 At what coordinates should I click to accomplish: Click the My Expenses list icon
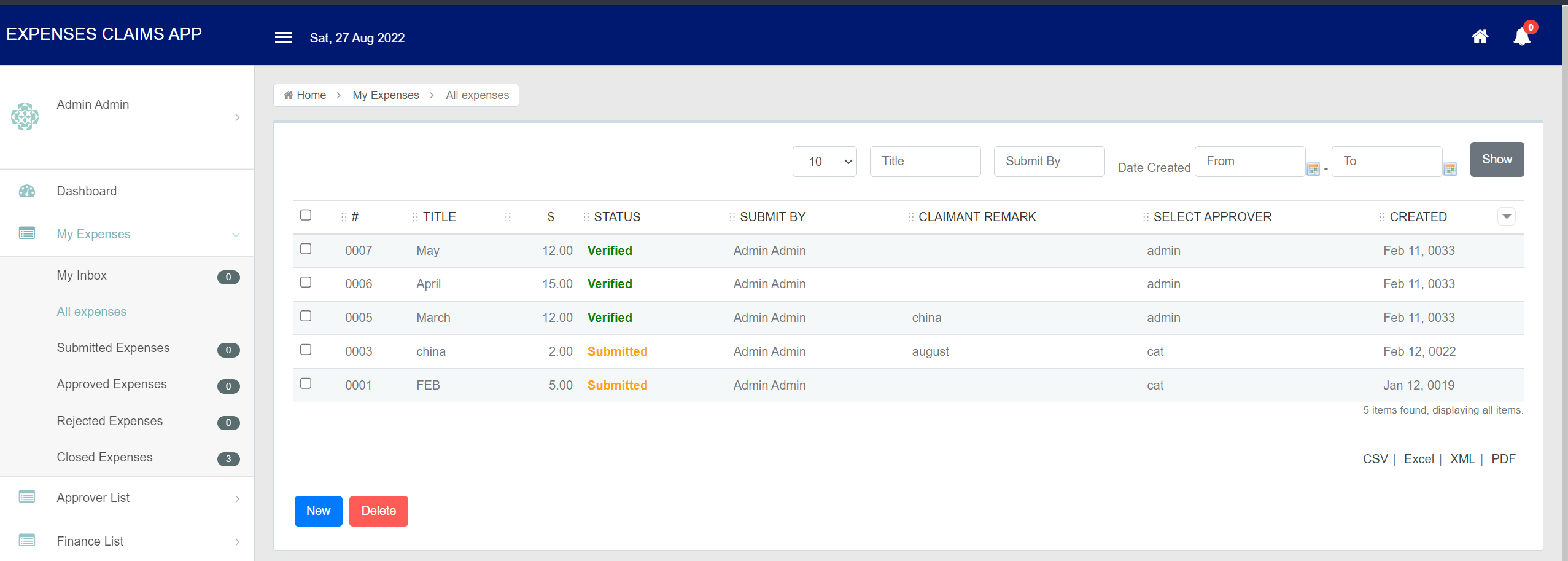[x=27, y=233]
